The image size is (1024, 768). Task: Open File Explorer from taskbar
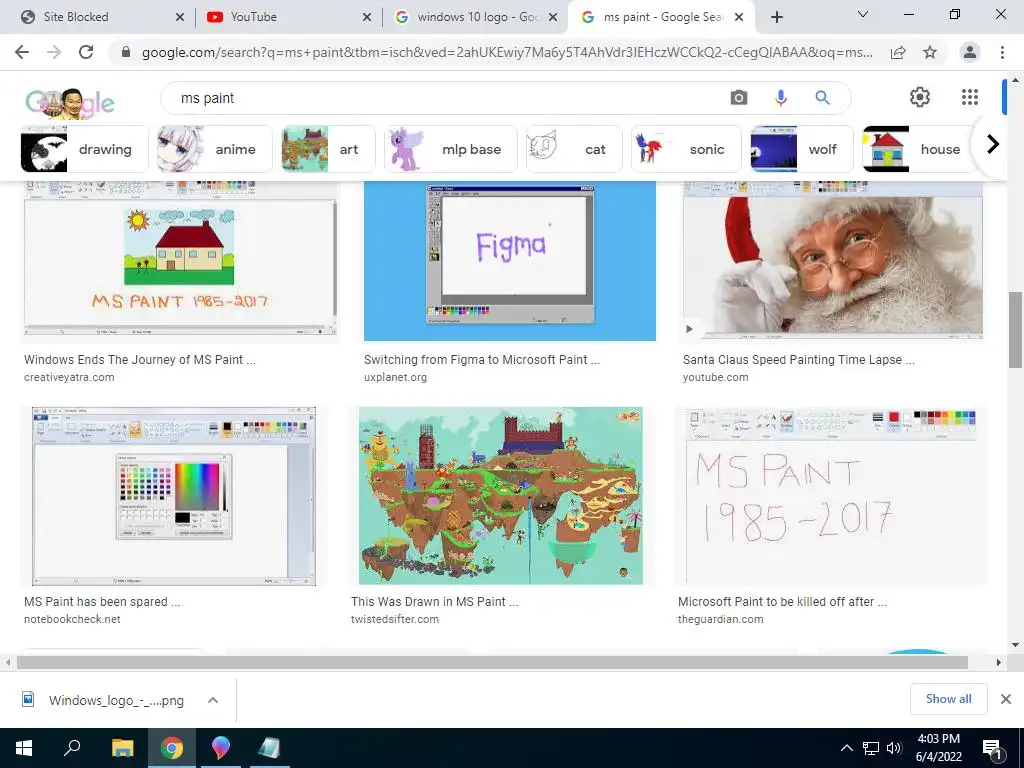point(122,748)
